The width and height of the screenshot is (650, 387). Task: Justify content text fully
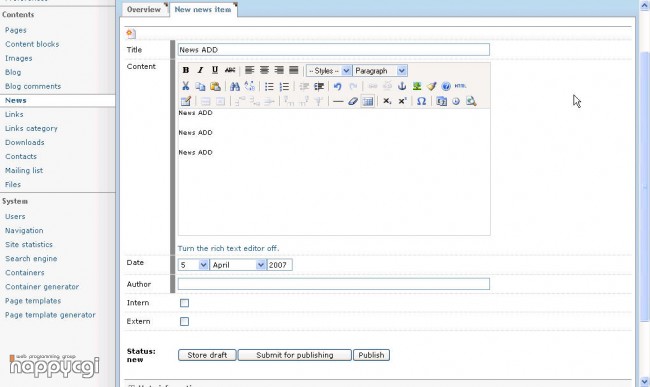(293, 70)
